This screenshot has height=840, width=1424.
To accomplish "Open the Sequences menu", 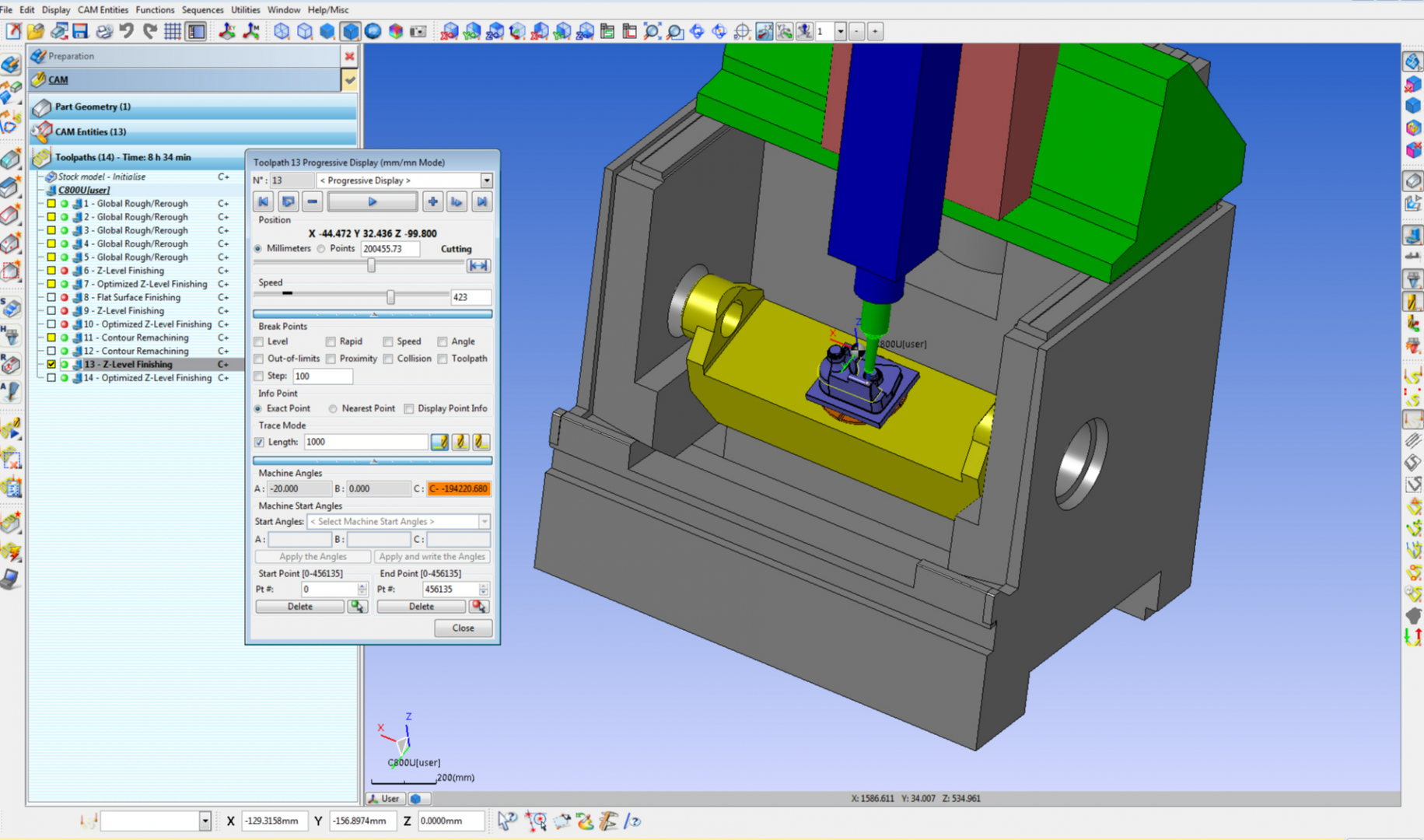I will point(202,9).
